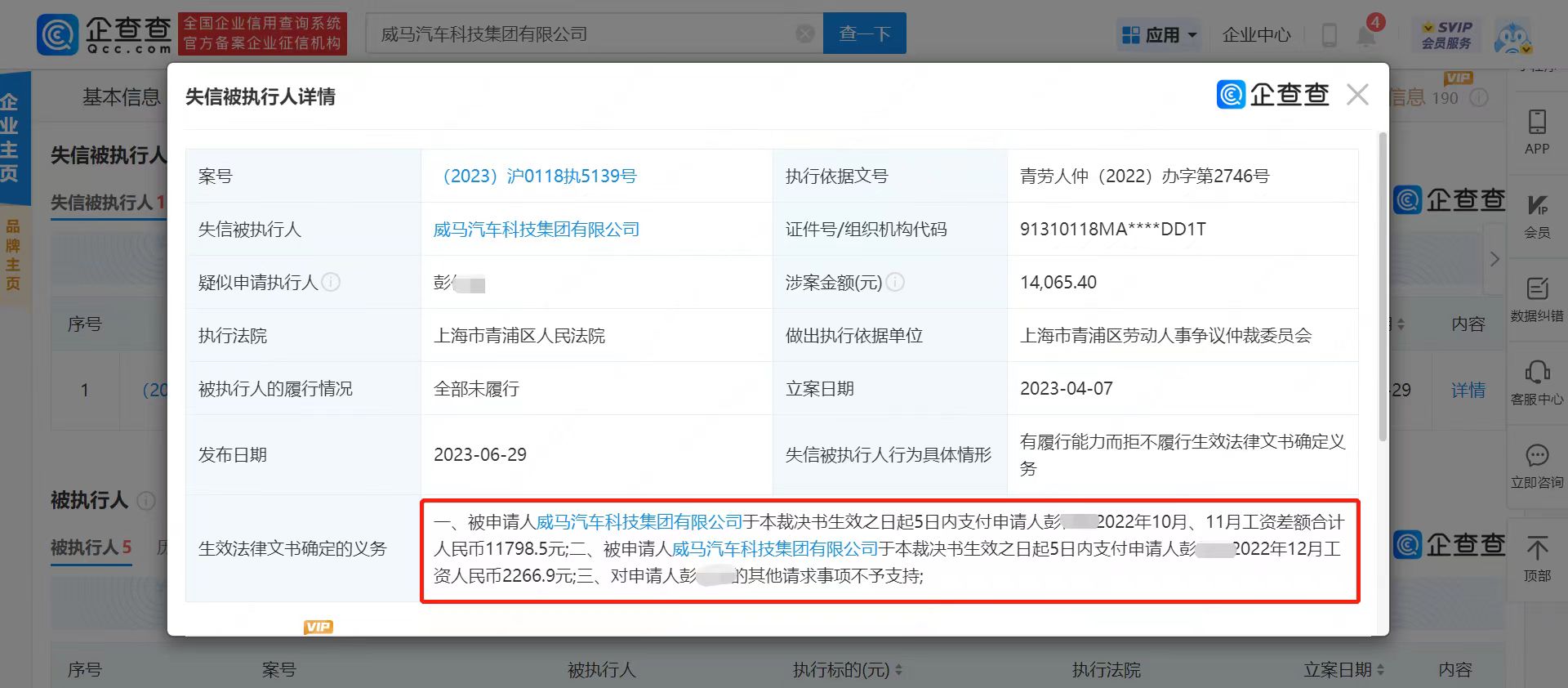The width and height of the screenshot is (1568, 688).
Task: Click the user avatar icon
Action: tap(1512, 37)
